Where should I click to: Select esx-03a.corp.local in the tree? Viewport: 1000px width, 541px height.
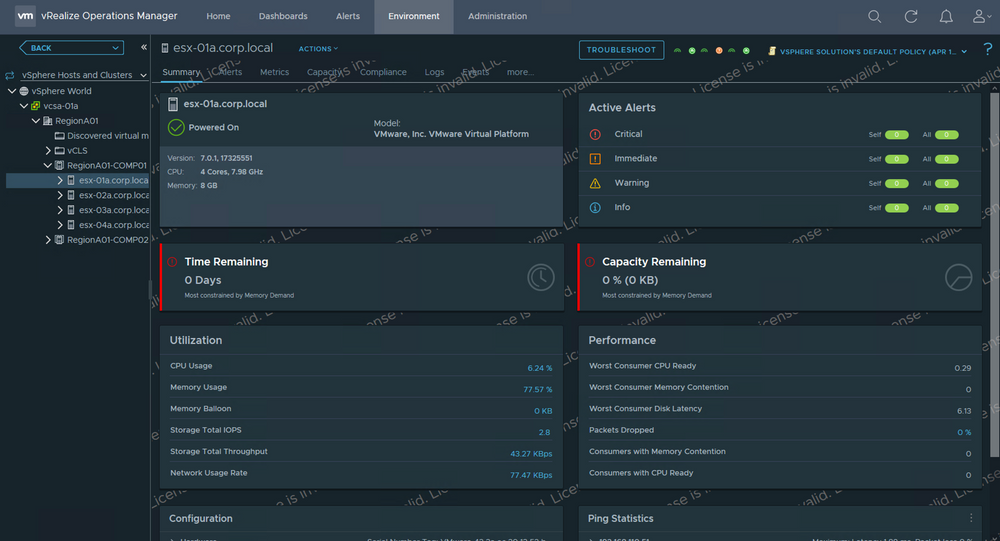pyautogui.click(x=113, y=210)
